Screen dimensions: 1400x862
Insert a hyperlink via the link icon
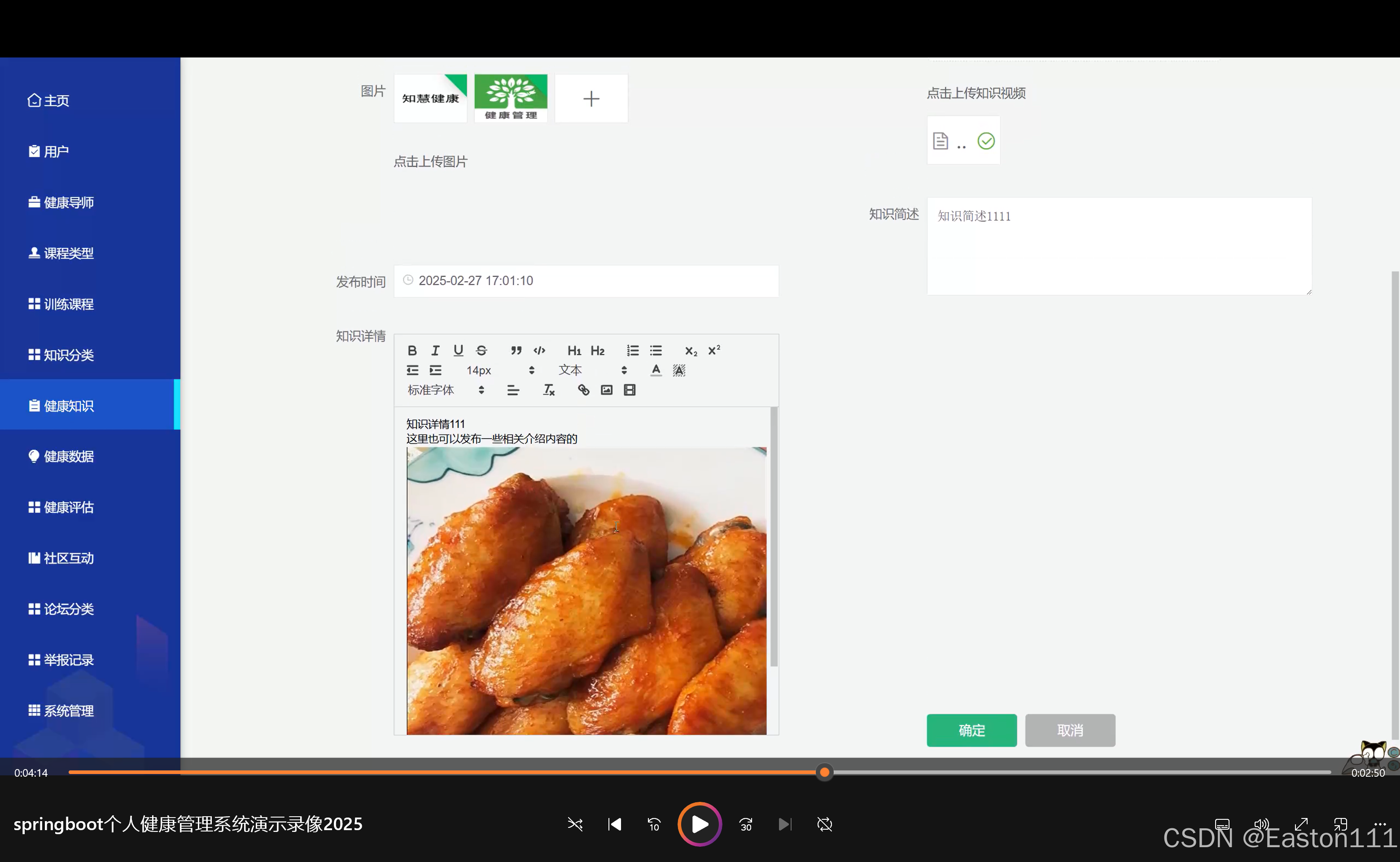[x=583, y=390]
